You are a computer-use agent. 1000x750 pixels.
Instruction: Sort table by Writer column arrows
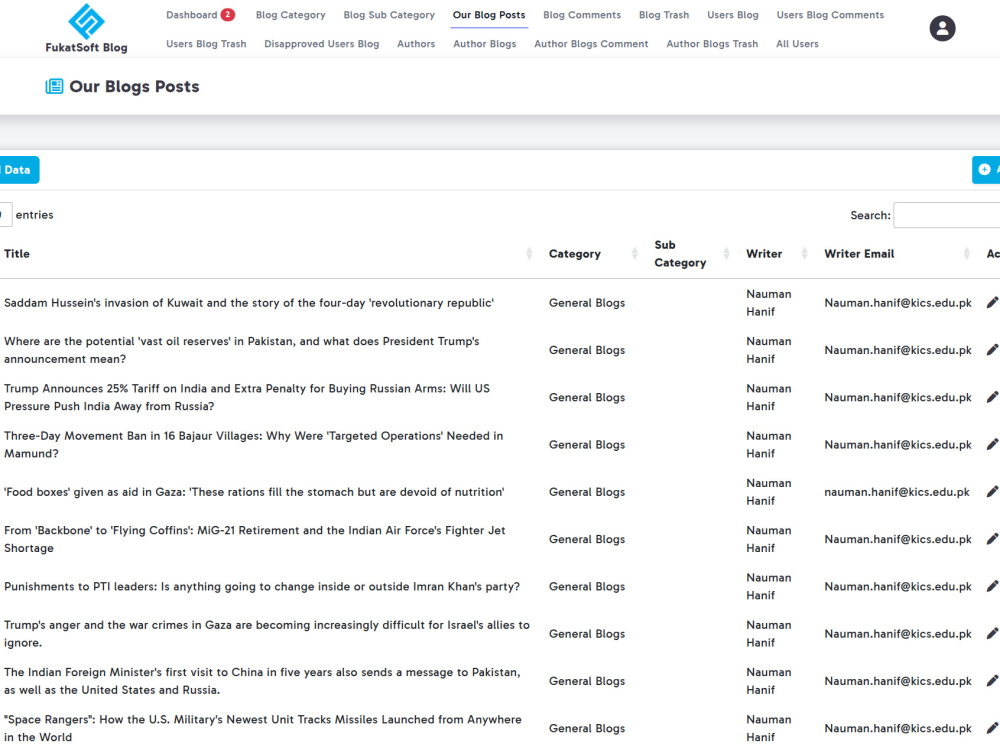point(804,254)
